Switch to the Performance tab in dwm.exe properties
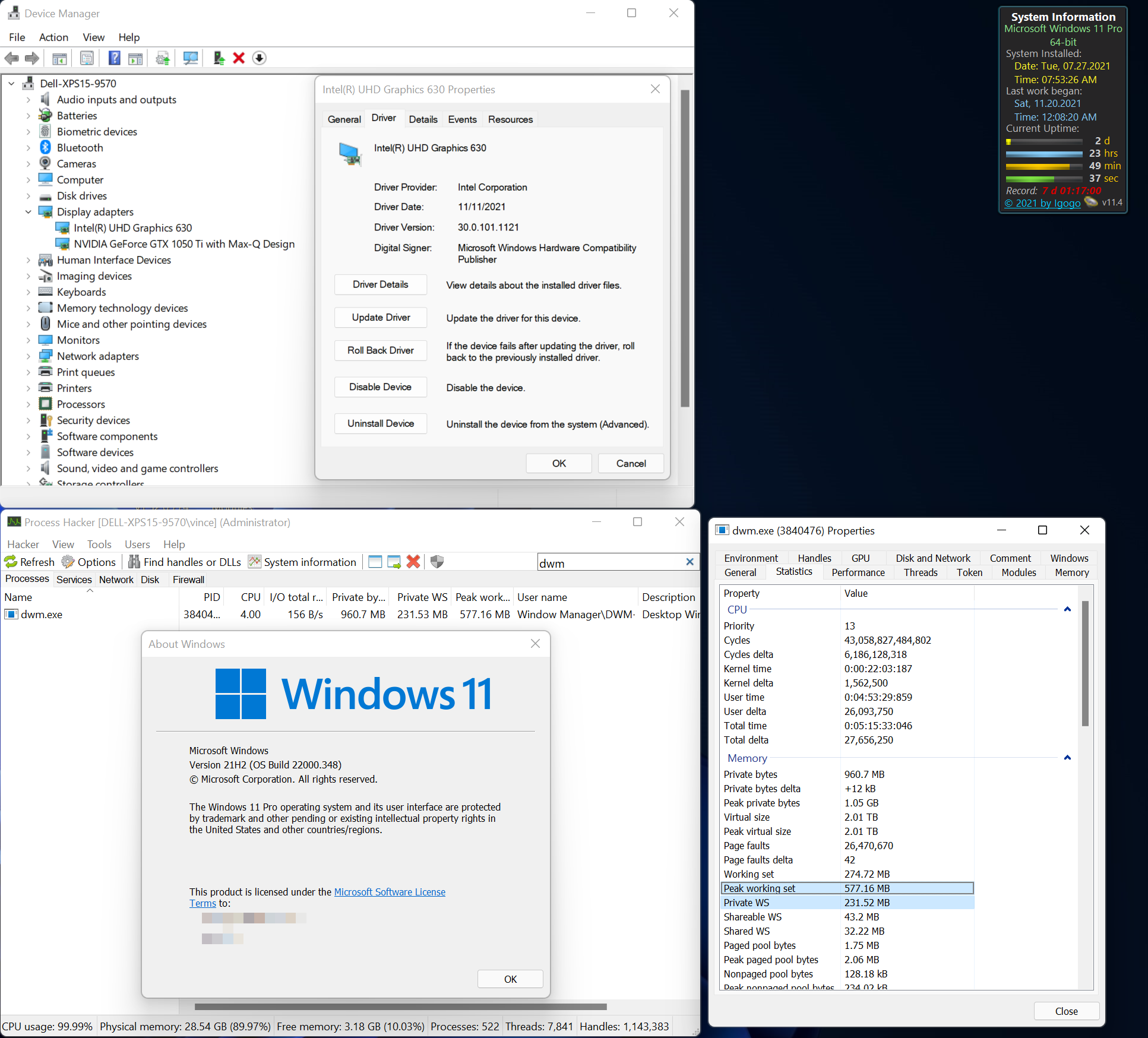Viewport: 1148px width, 1038px height. click(858, 572)
